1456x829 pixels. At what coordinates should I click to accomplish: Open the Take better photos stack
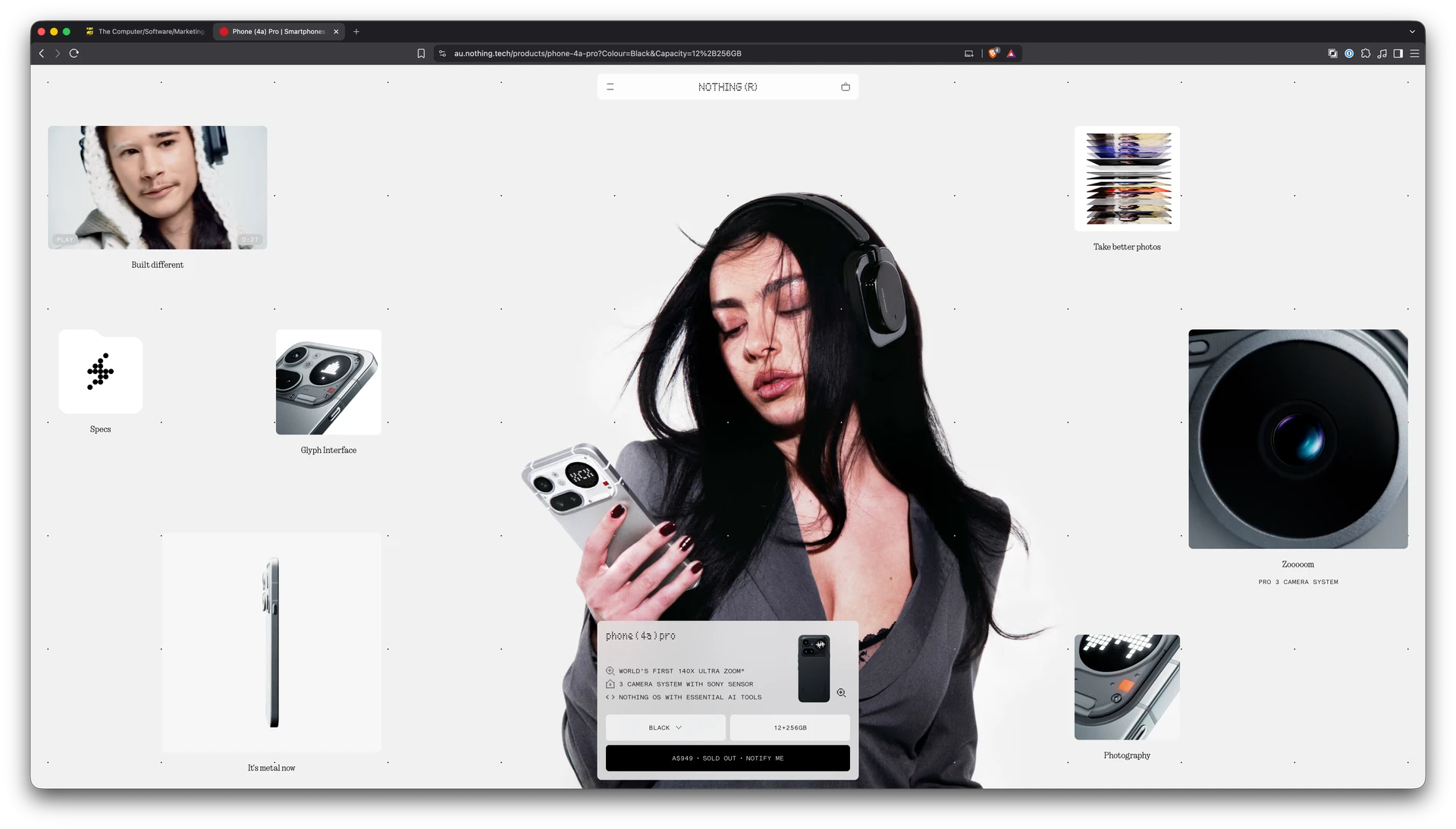[1127, 178]
